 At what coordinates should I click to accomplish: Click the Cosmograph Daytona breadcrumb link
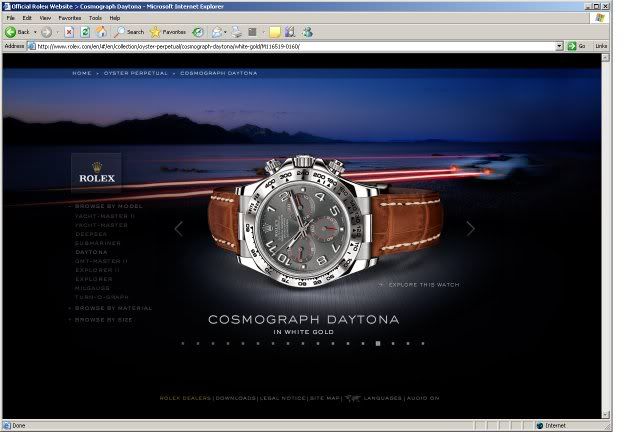(219, 73)
